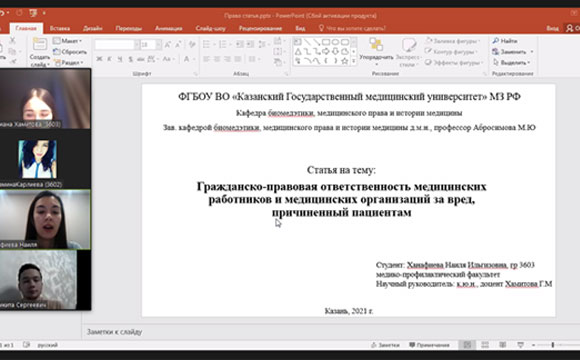Toggle italic К formatting
Screen dimensions: 580x360
pyautogui.click(x=109, y=59)
